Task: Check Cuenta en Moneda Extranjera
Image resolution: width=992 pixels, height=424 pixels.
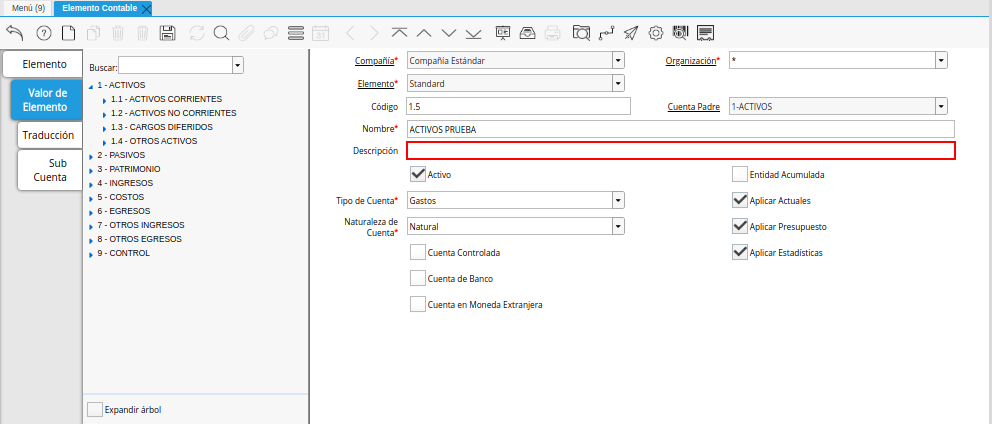Action: pyautogui.click(x=418, y=304)
